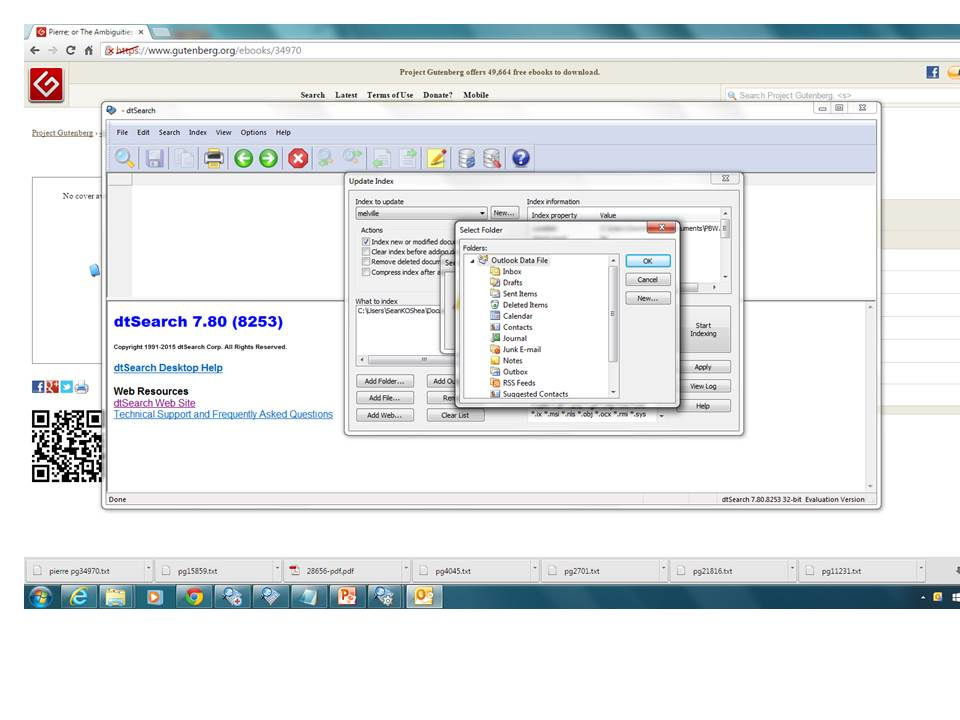Click Cancel in Select Folder dialog

(648, 280)
